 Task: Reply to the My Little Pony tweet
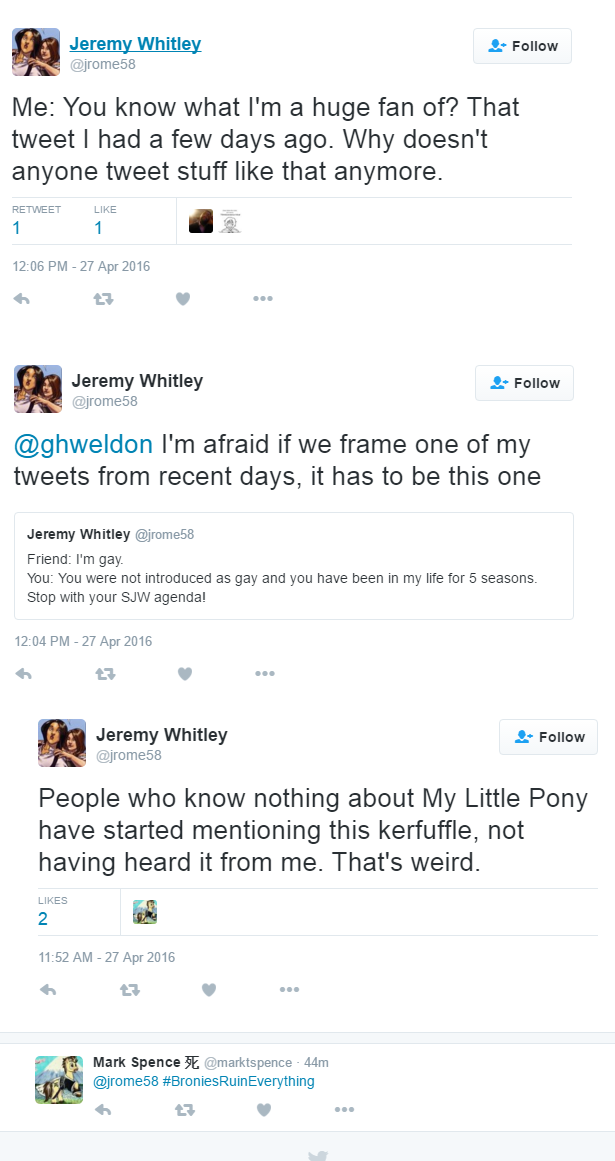47,990
